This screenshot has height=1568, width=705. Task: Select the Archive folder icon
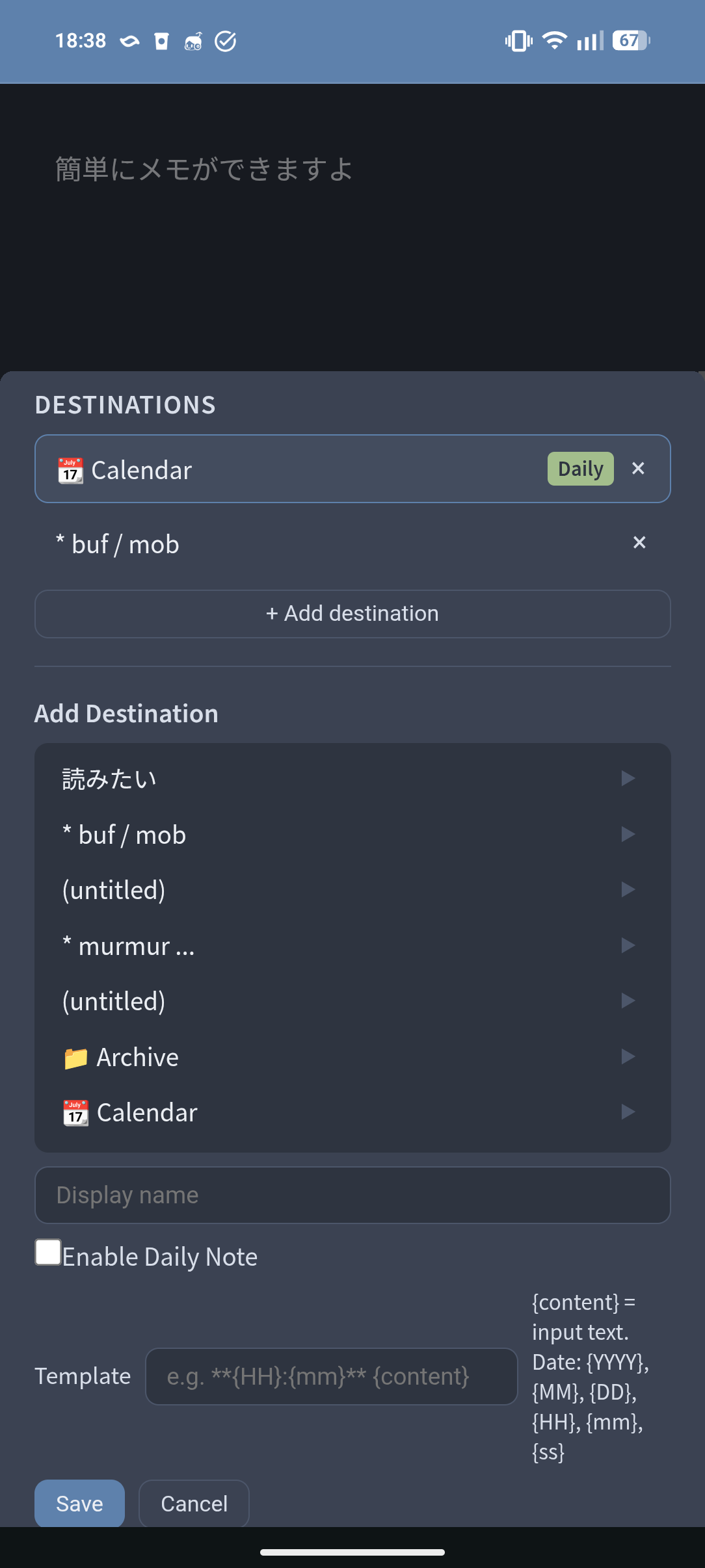[75, 1058]
